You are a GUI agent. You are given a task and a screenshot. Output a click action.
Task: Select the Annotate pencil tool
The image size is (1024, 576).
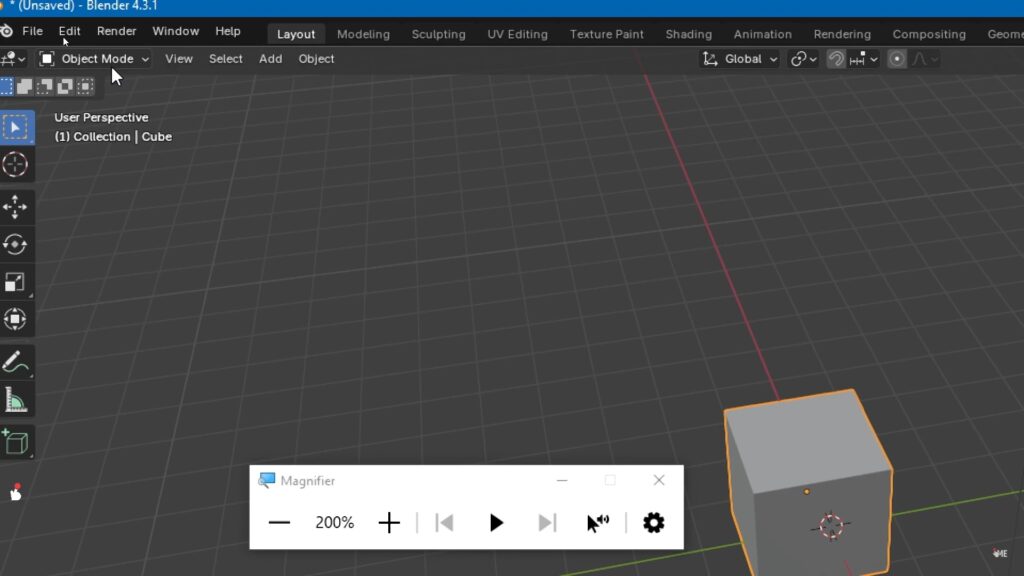(x=15, y=362)
